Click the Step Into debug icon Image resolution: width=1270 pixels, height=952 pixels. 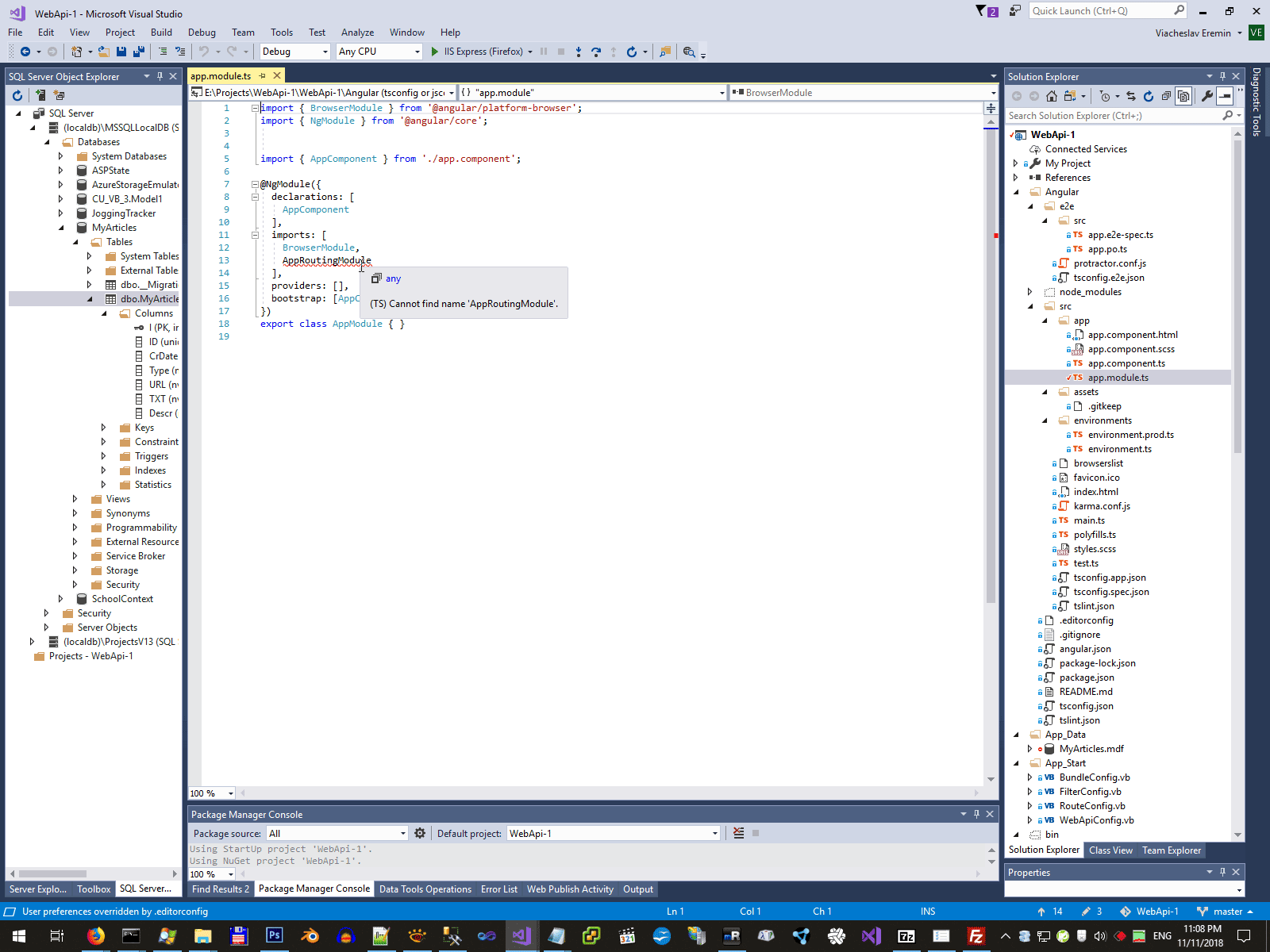click(579, 52)
